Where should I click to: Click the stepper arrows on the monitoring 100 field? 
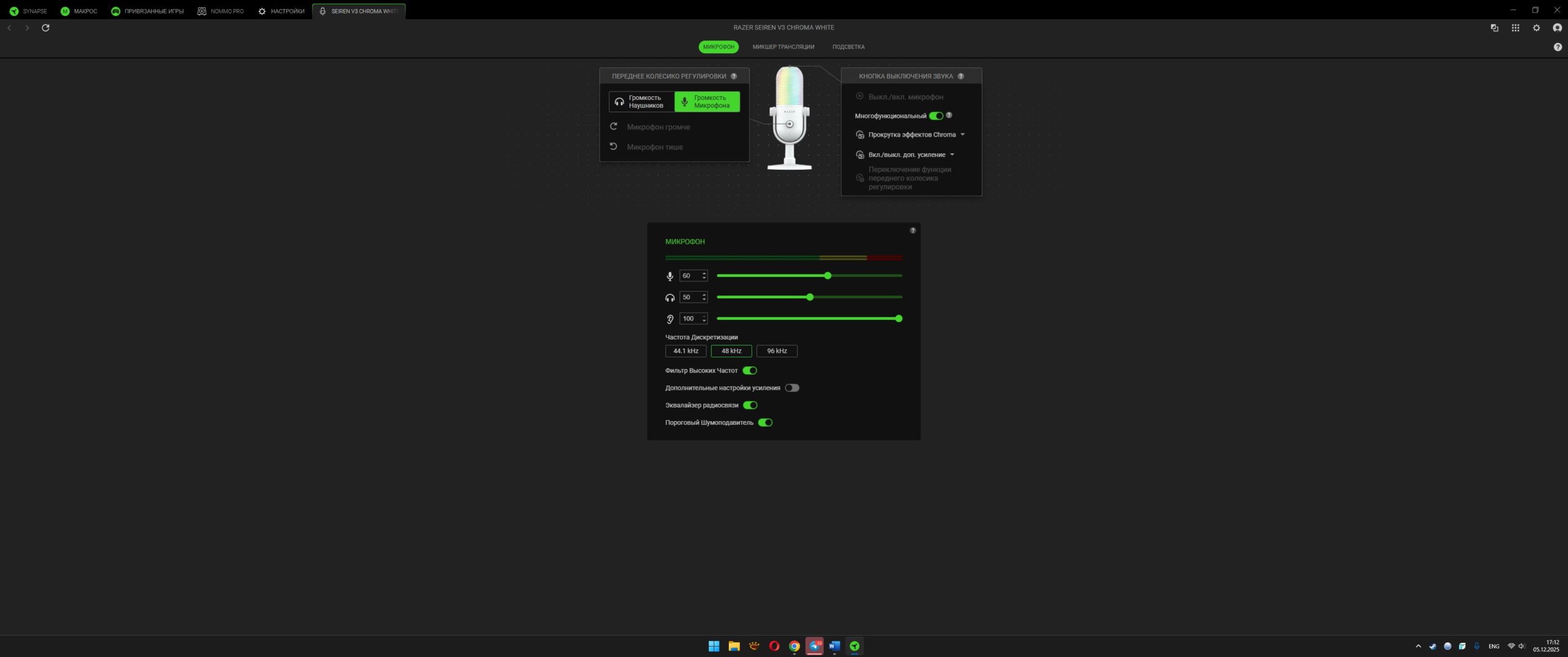click(x=704, y=319)
